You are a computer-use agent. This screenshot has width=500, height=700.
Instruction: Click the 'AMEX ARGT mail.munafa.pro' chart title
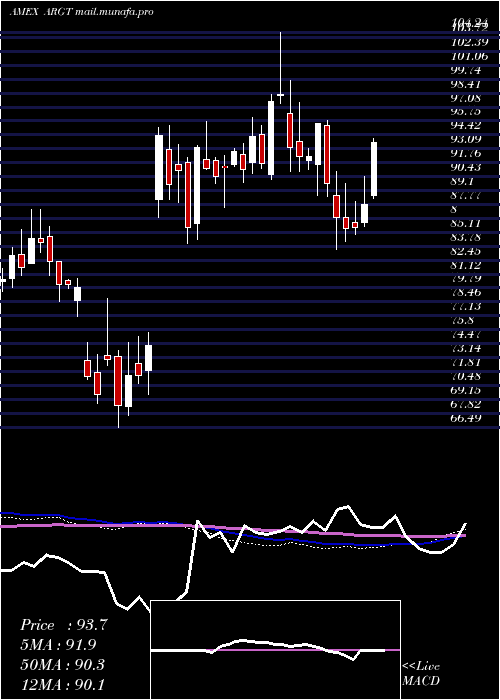click(x=81, y=12)
